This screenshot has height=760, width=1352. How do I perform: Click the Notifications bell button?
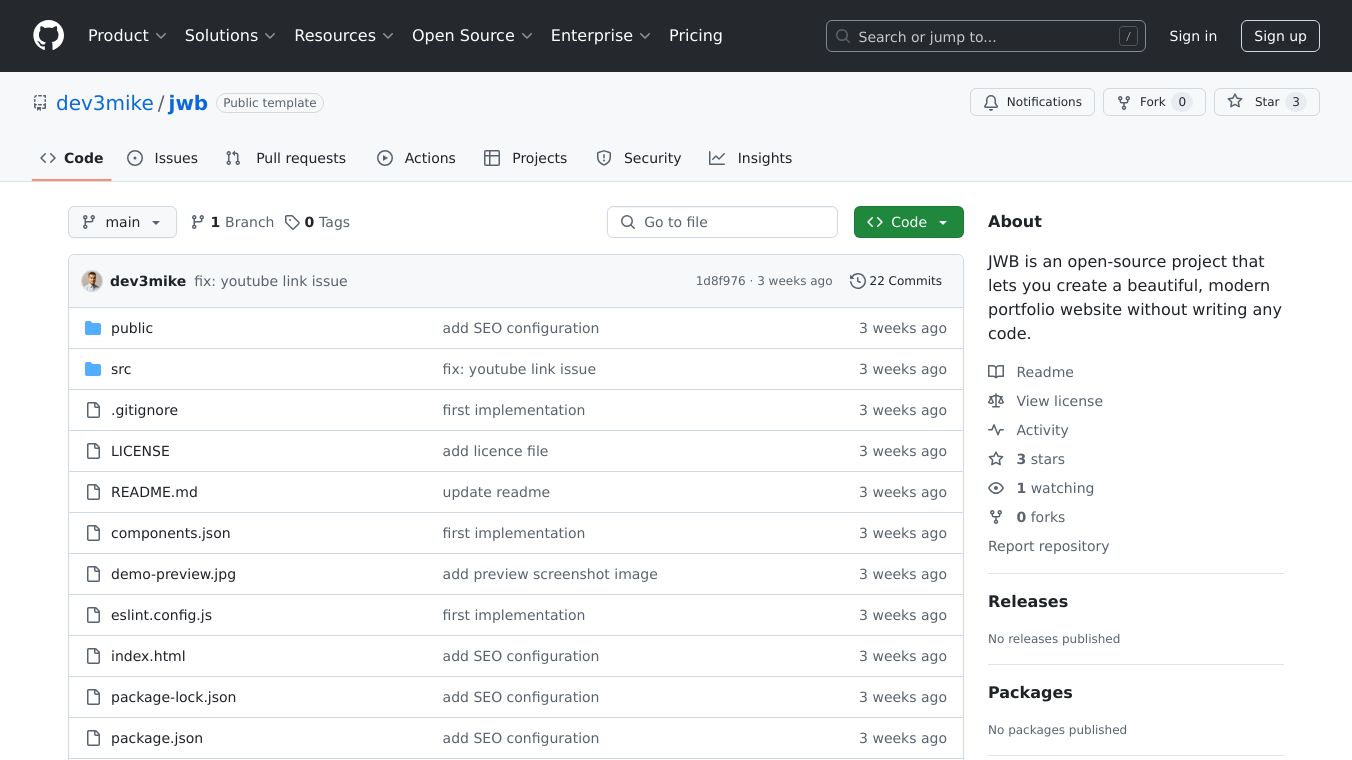(1031, 102)
